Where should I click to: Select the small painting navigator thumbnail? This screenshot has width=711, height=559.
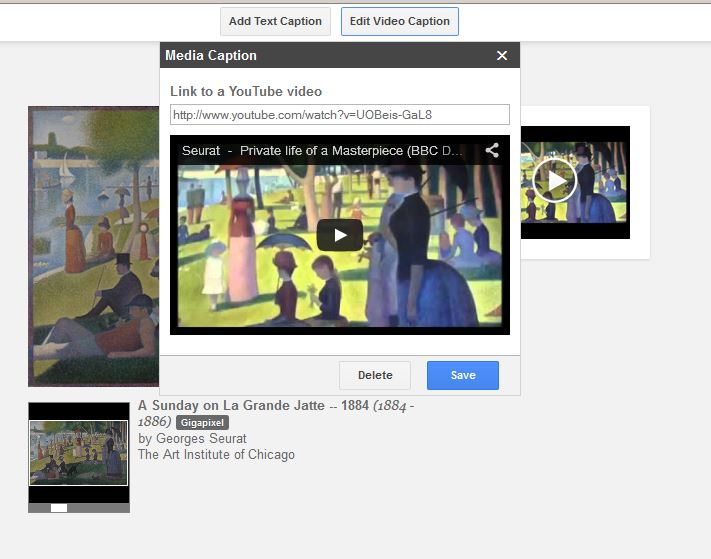pos(78,452)
